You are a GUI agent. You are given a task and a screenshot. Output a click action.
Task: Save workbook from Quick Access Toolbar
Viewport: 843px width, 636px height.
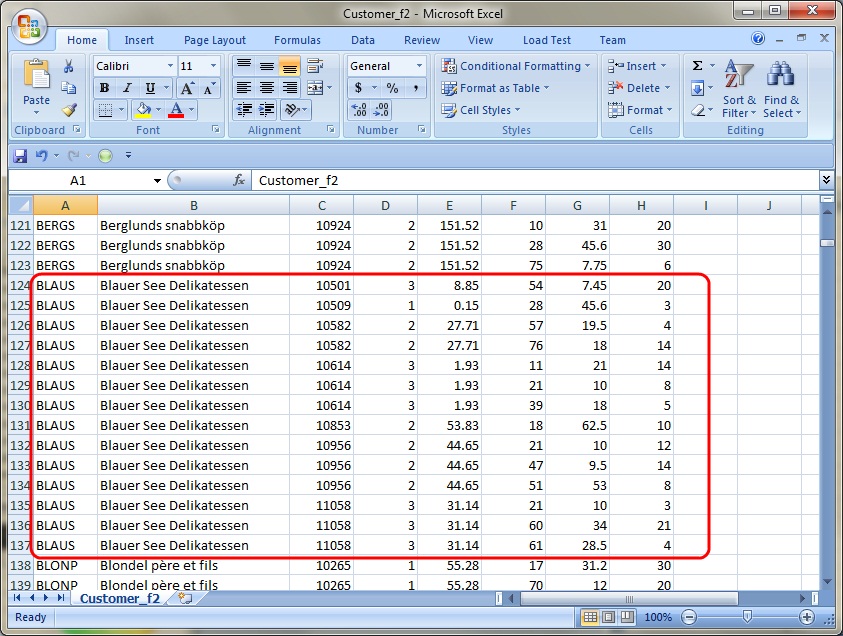(x=20, y=156)
